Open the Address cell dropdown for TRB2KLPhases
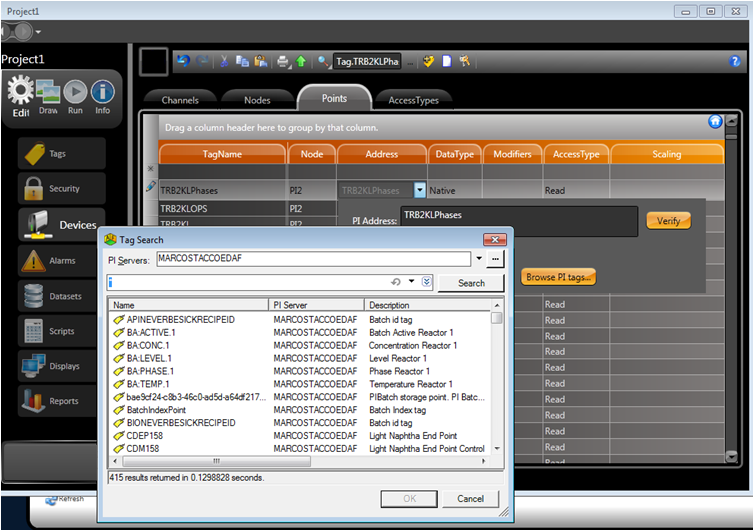 click(x=420, y=190)
